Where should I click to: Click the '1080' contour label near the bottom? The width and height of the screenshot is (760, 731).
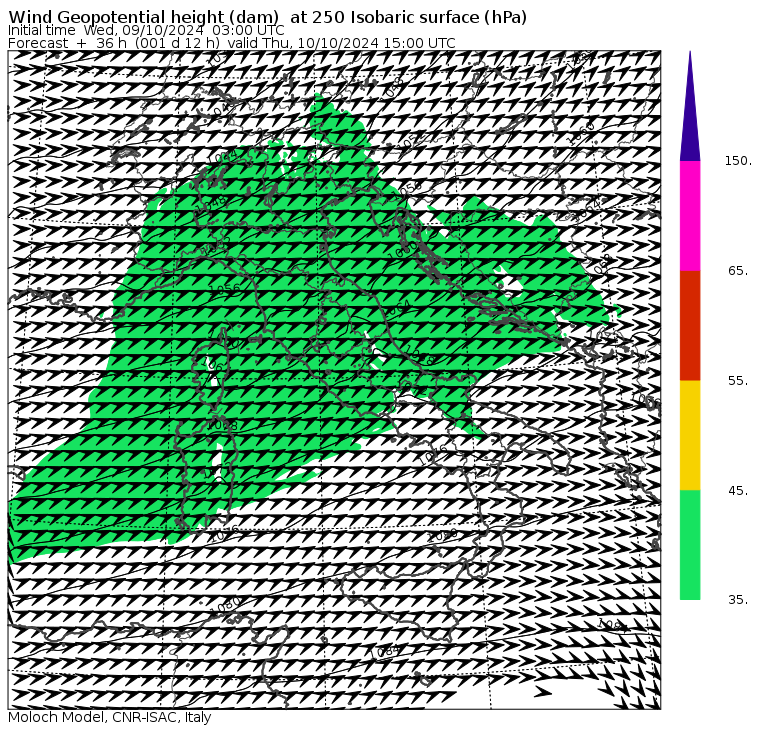(226, 605)
